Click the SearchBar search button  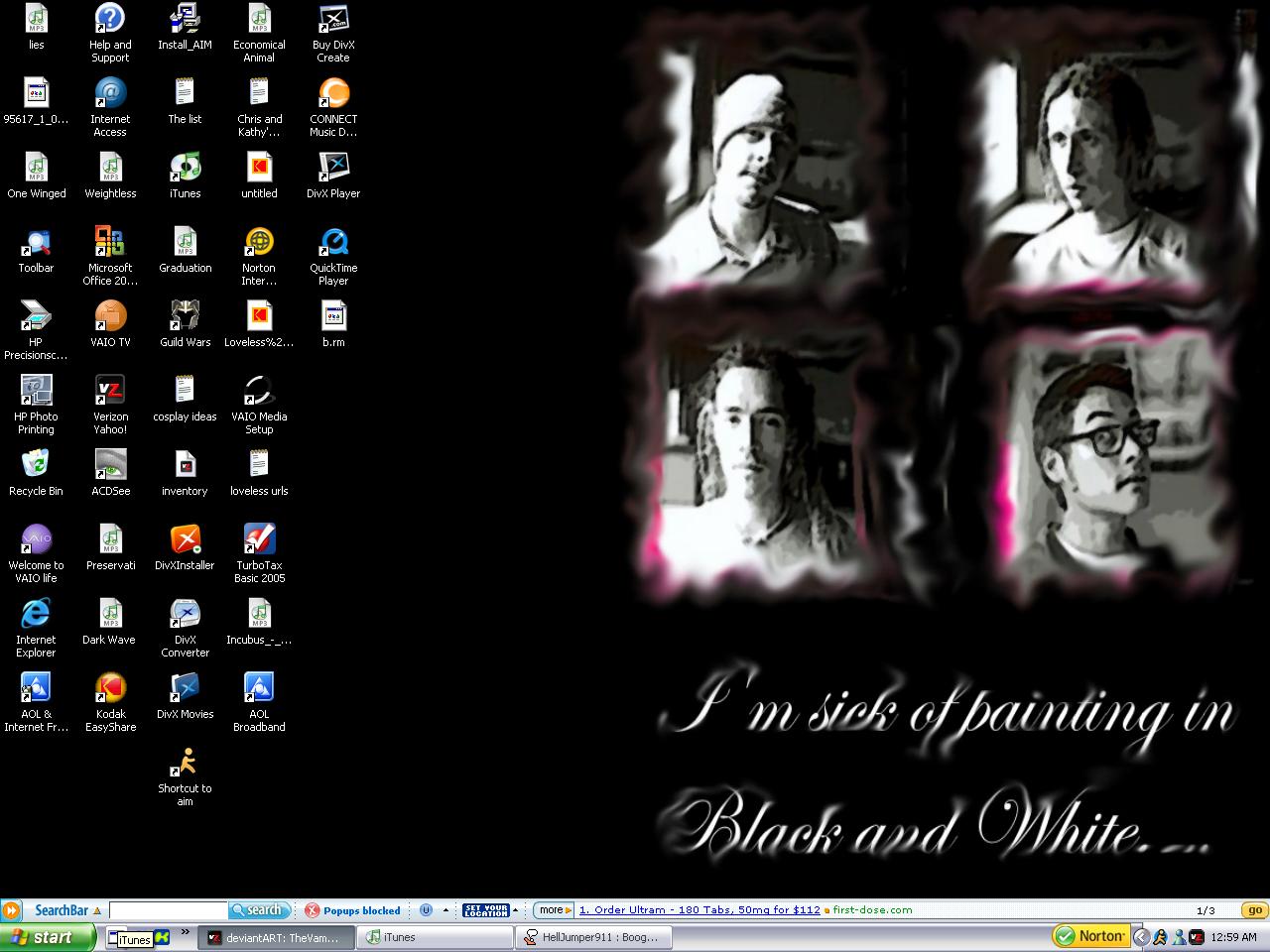click(259, 909)
